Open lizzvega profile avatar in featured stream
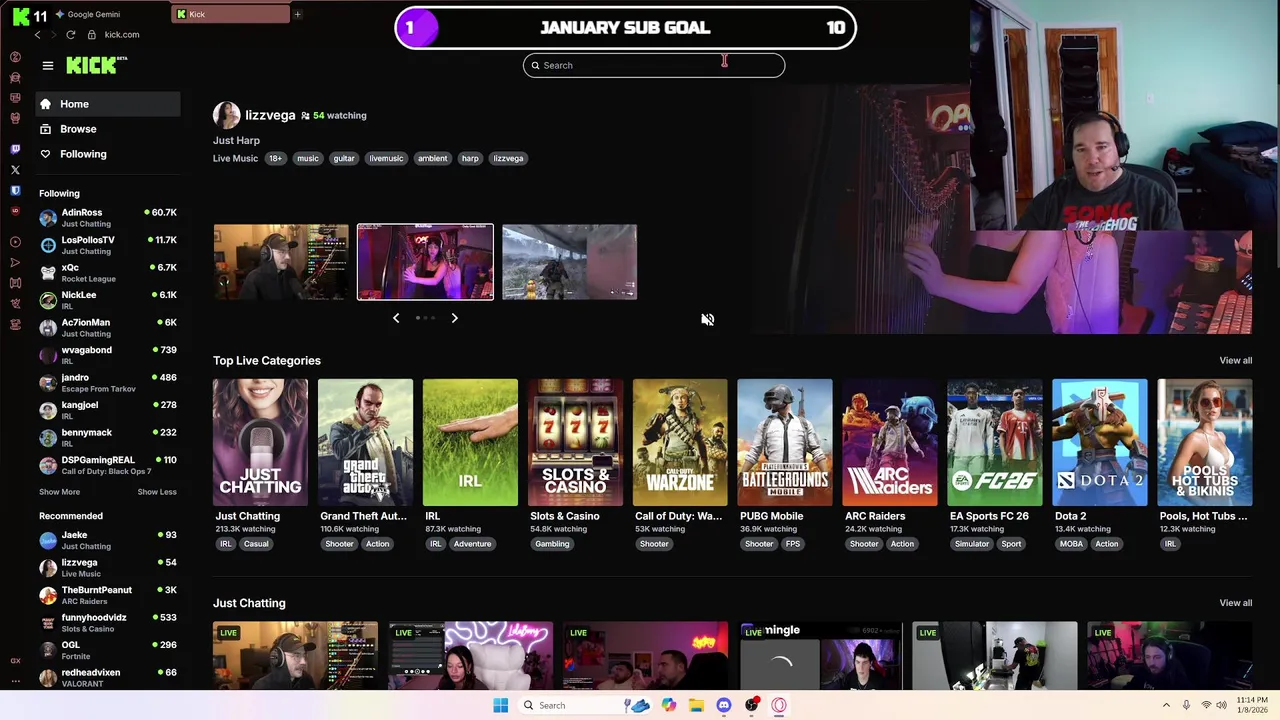 click(x=226, y=115)
